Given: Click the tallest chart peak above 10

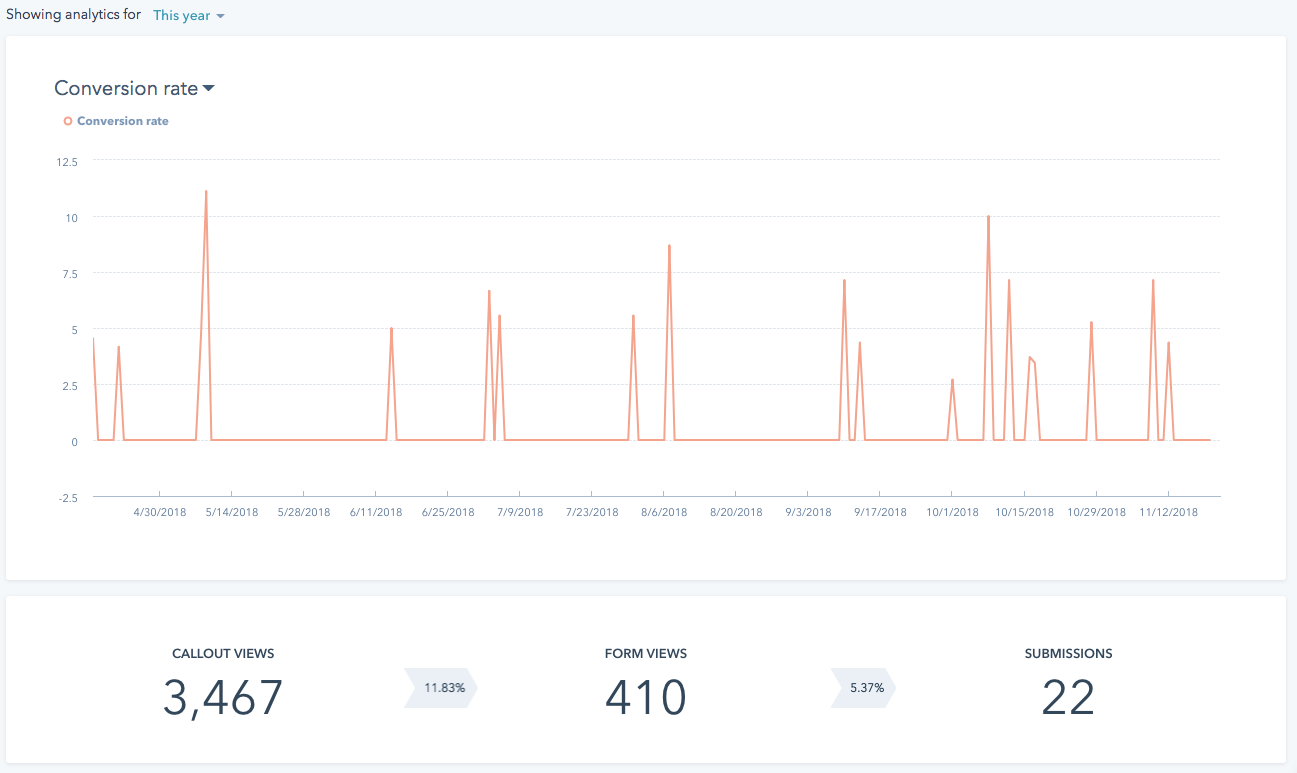Looking at the screenshot, I should (206, 192).
